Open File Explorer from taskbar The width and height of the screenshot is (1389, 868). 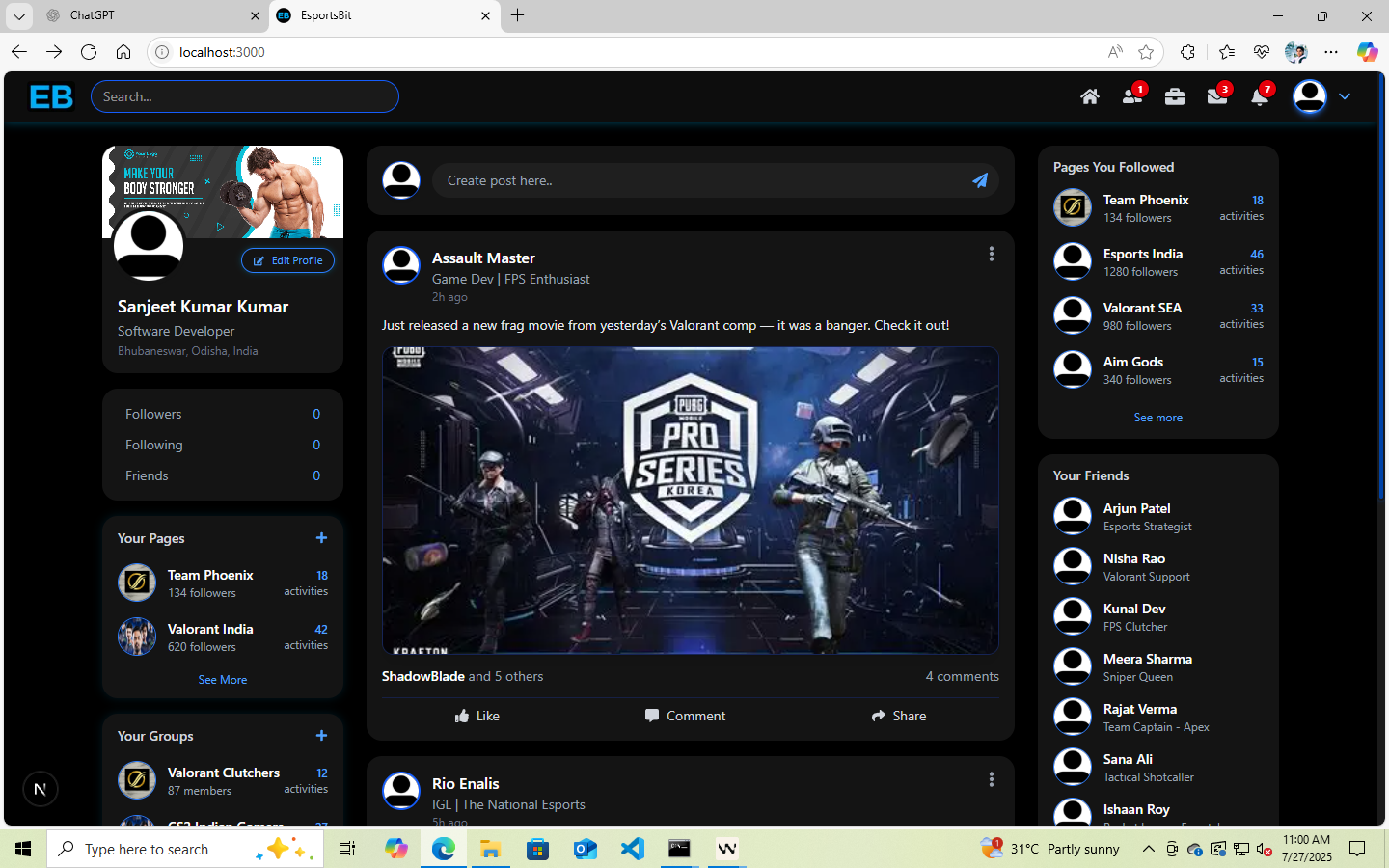[x=490, y=849]
